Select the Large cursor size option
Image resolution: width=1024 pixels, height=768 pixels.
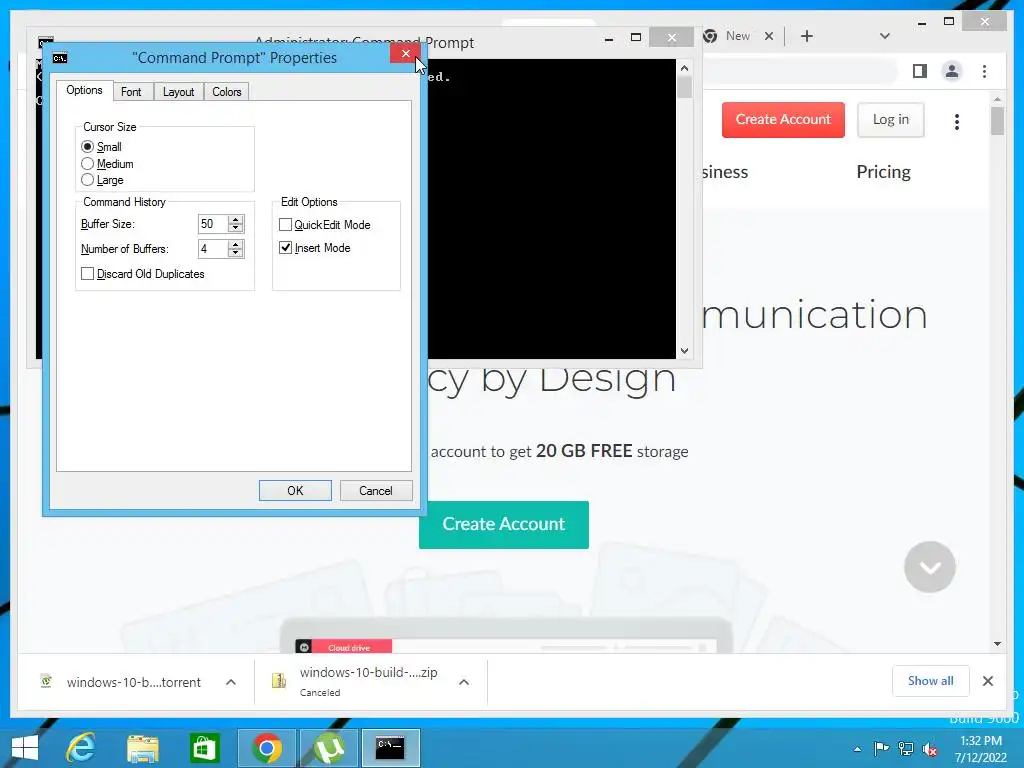coord(88,180)
